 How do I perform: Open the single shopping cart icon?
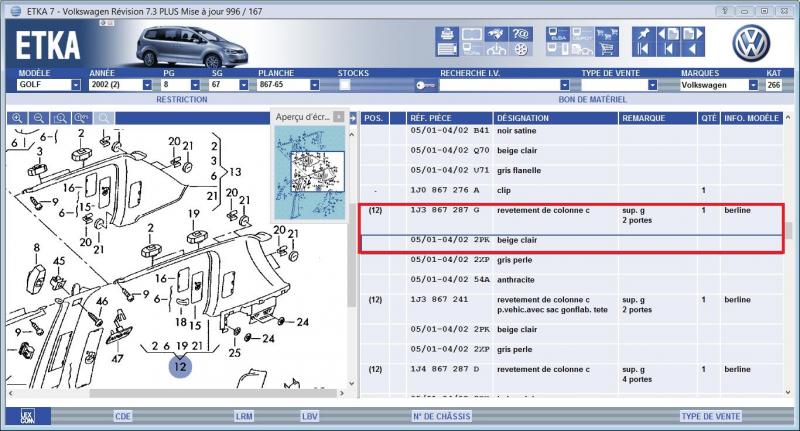point(607,49)
